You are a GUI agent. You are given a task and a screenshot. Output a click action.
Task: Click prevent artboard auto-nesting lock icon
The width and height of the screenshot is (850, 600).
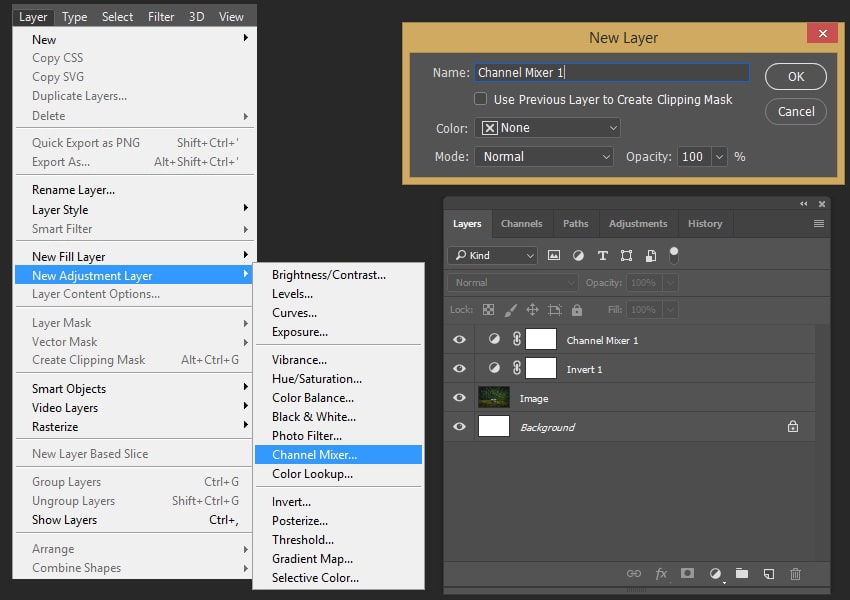click(555, 309)
